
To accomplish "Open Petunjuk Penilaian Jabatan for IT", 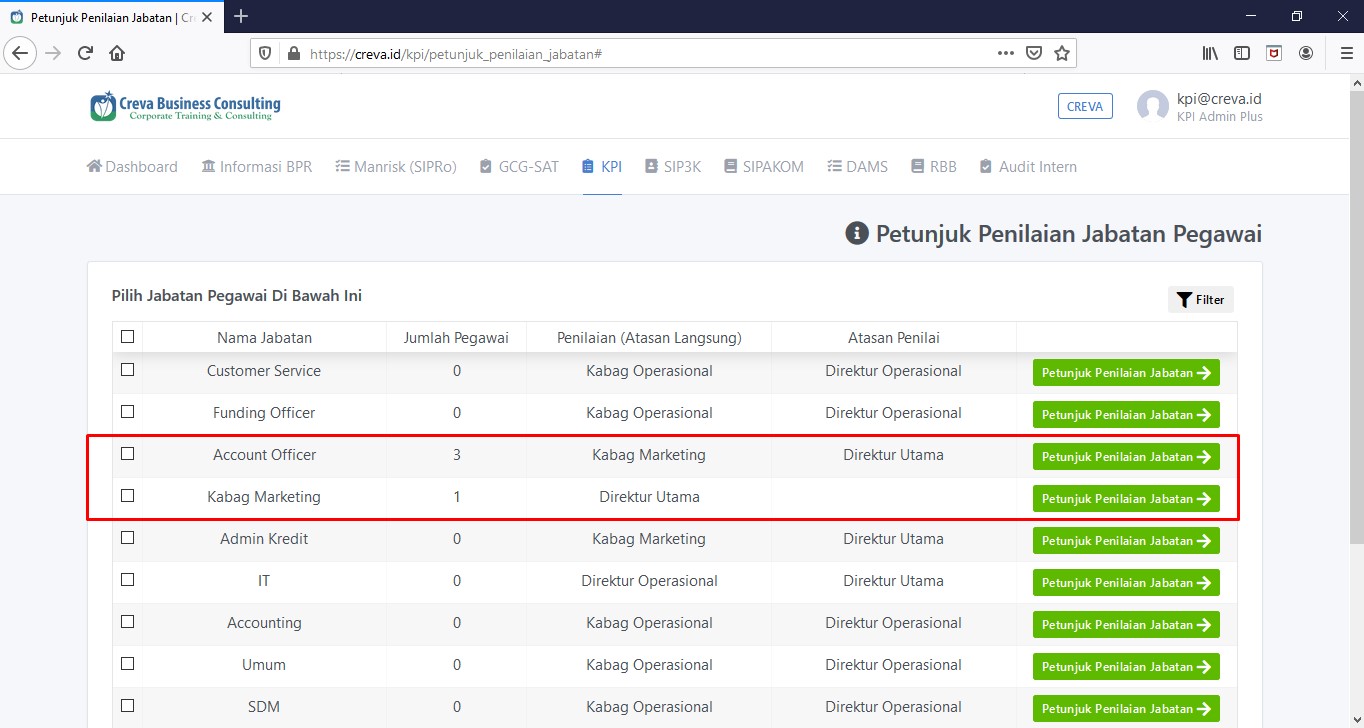I will 1126,582.
